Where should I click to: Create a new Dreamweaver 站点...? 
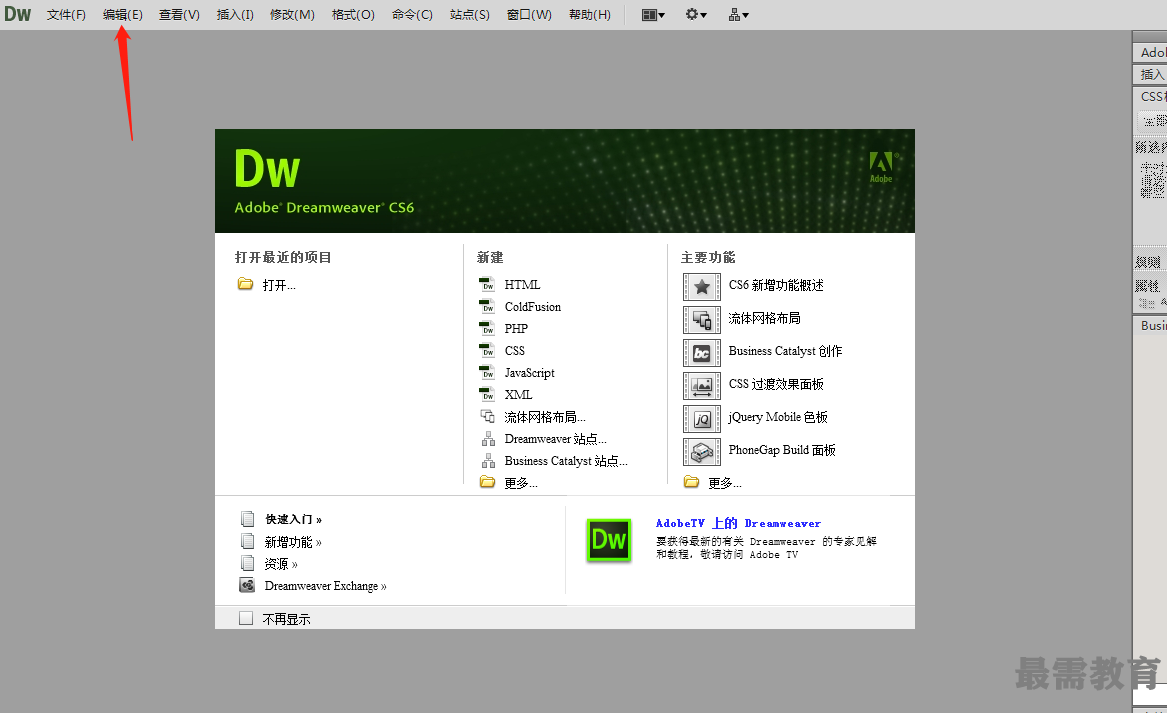555,439
